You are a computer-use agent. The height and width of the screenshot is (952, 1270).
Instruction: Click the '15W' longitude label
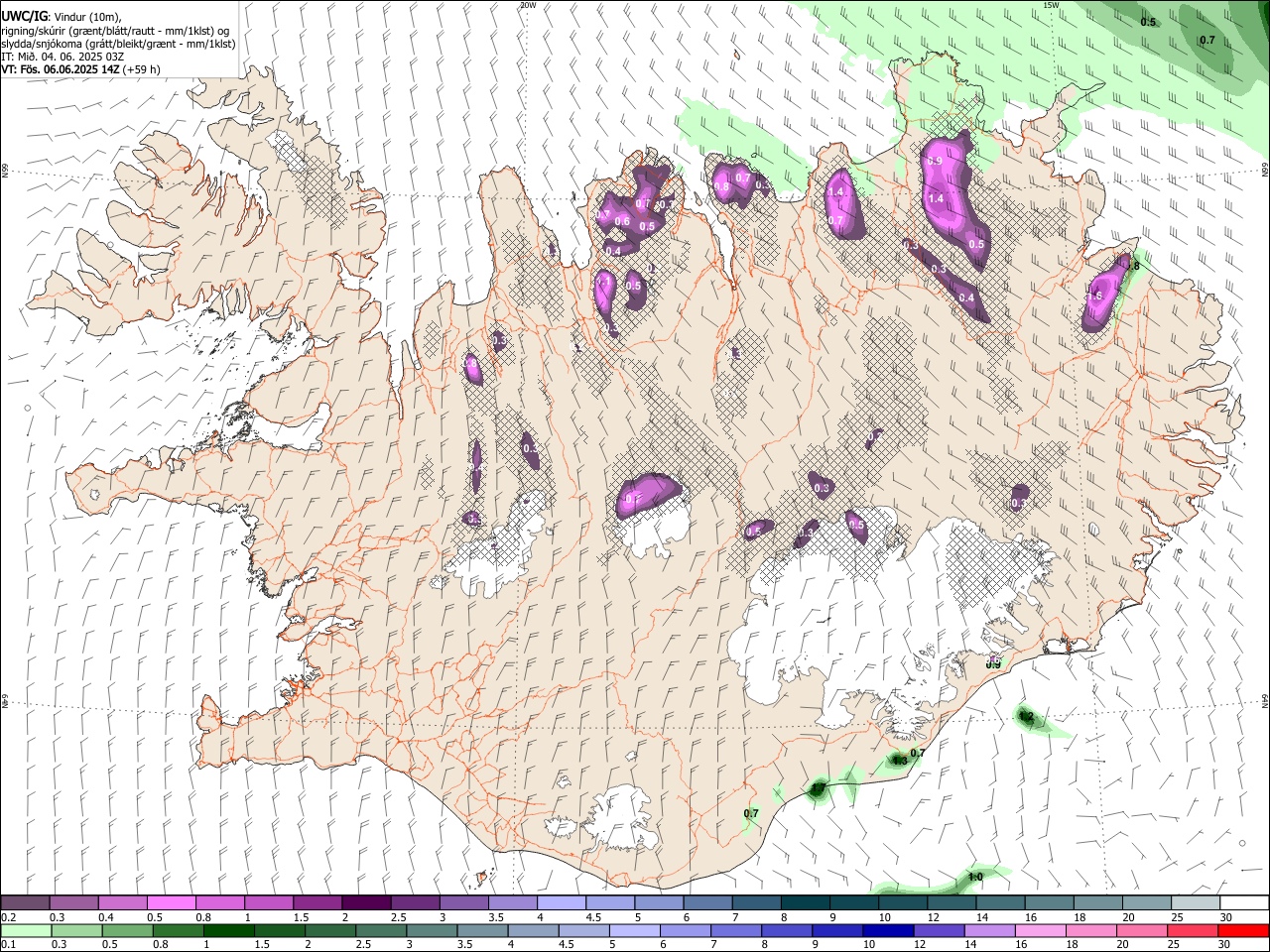pos(1051,5)
